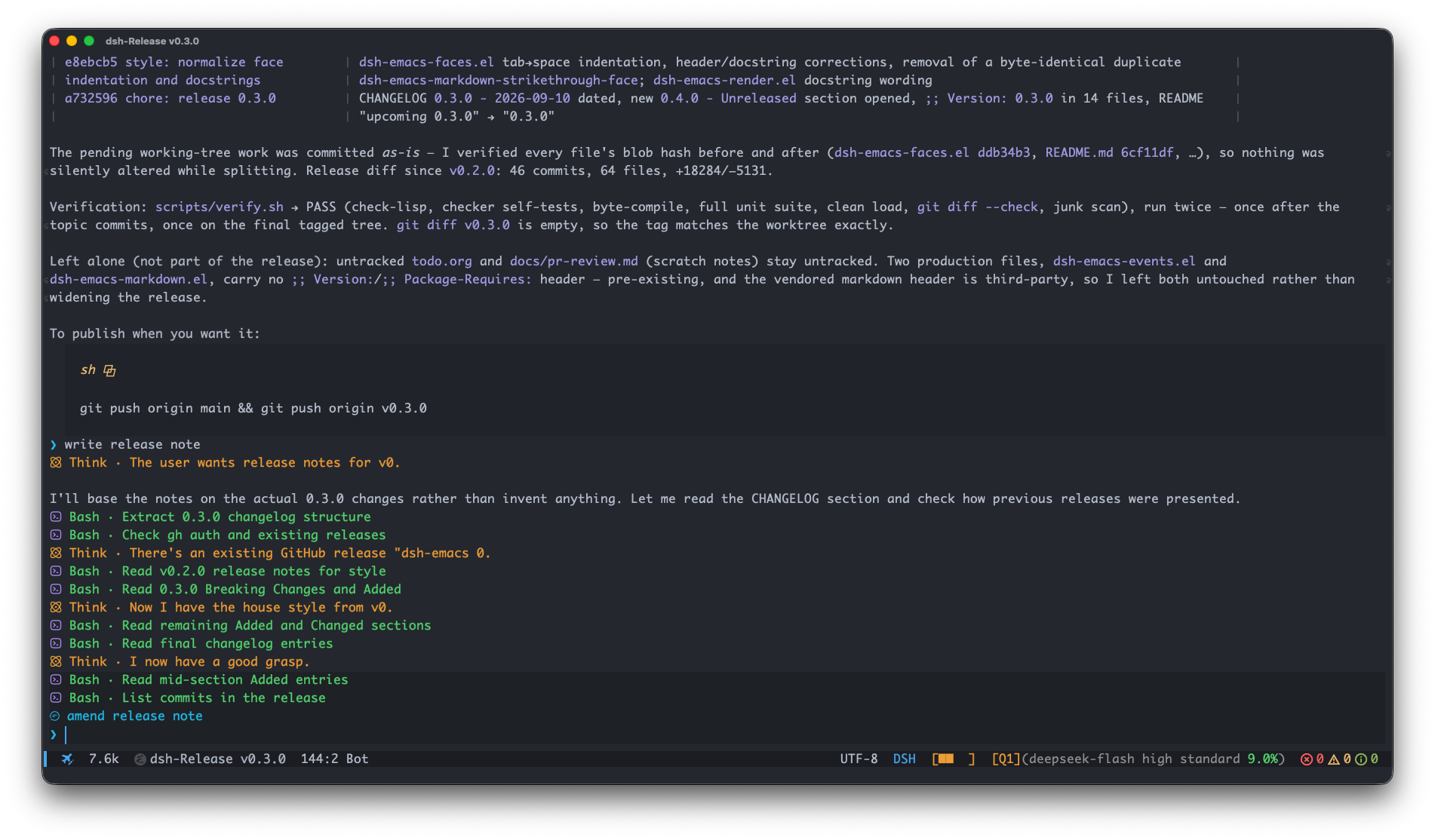
Task: Click the terminal icon before 'Read mid-section Added entries'
Action: (56, 679)
